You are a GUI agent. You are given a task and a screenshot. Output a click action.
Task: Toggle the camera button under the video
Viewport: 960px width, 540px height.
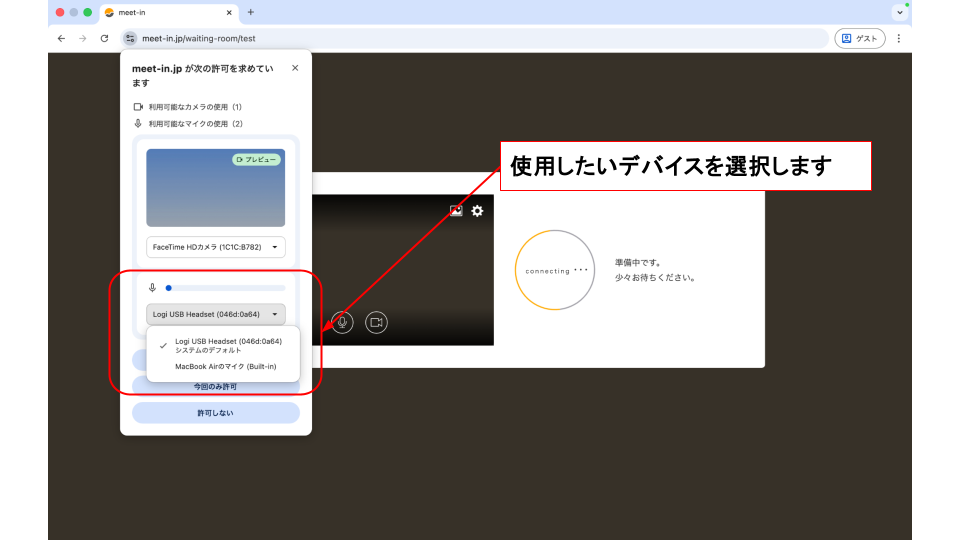[x=376, y=322]
